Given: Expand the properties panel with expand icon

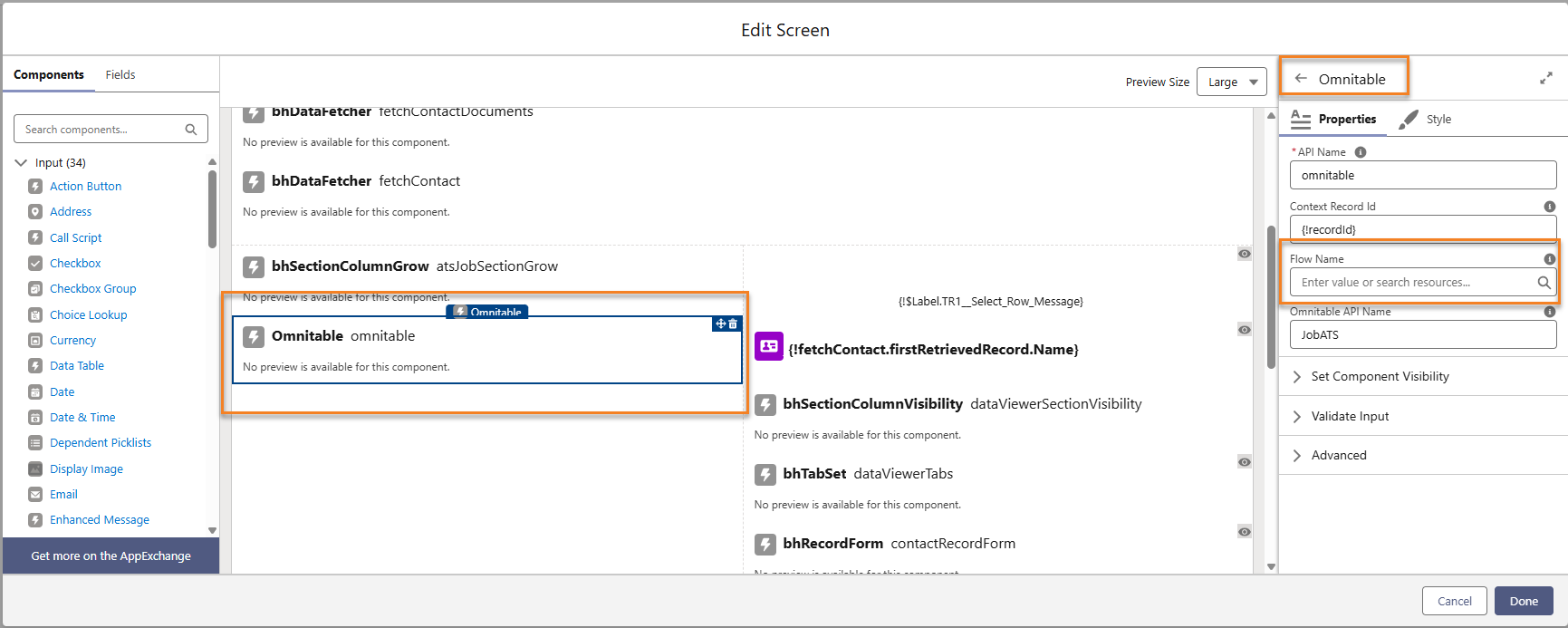Looking at the screenshot, I should pyautogui.click(x=1545, y=79).
